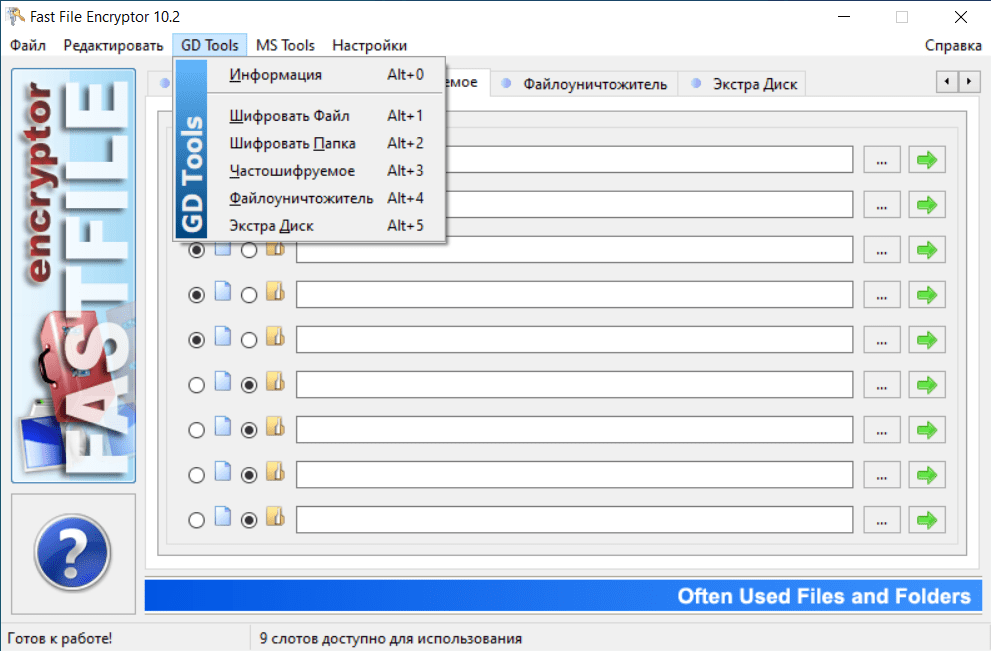Click the green arrow of the third slot
Image resolution: width=991 pixels, height=651 pixels.
(927, 250)
